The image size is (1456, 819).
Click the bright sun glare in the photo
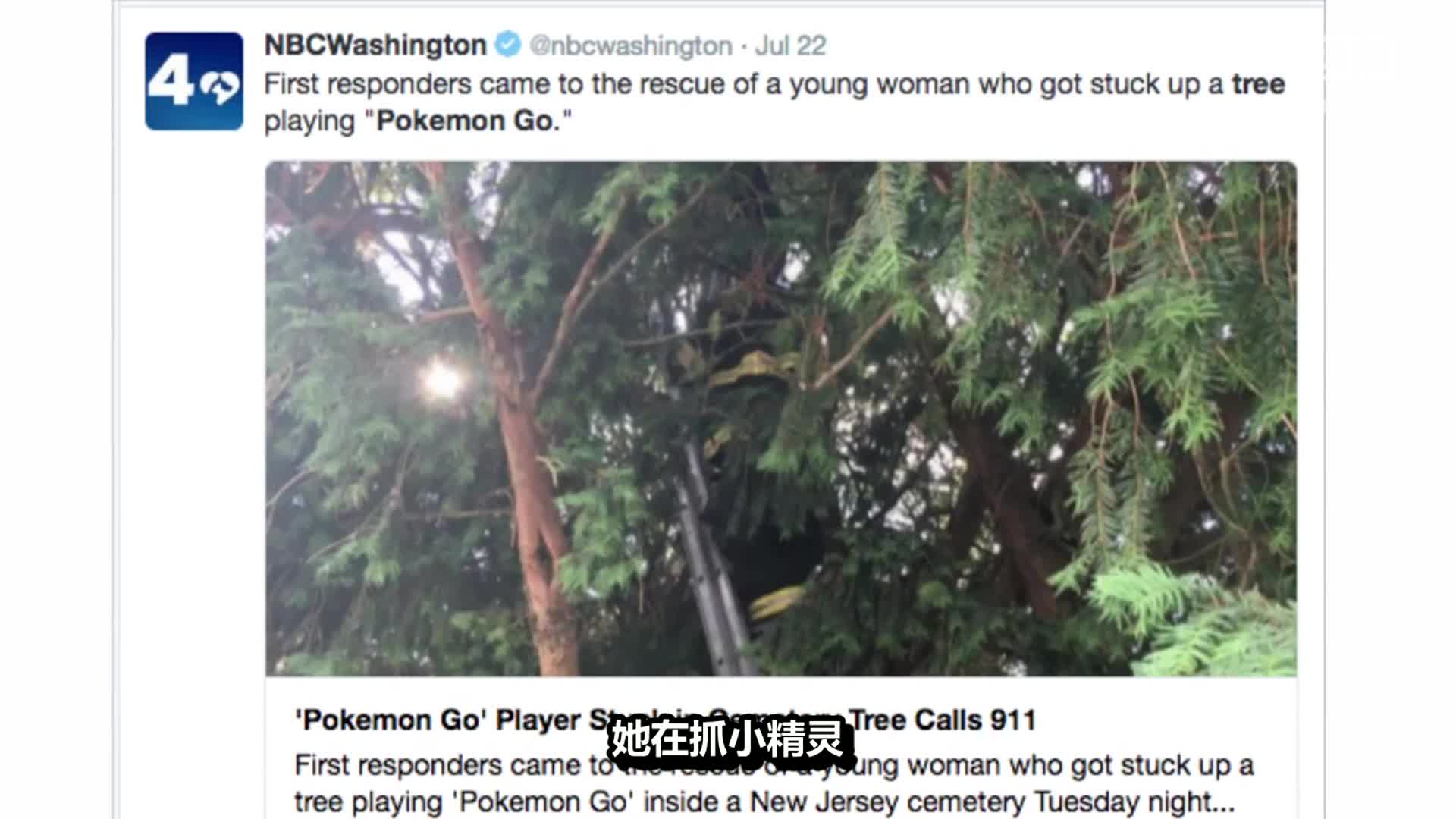pos(440,379)
